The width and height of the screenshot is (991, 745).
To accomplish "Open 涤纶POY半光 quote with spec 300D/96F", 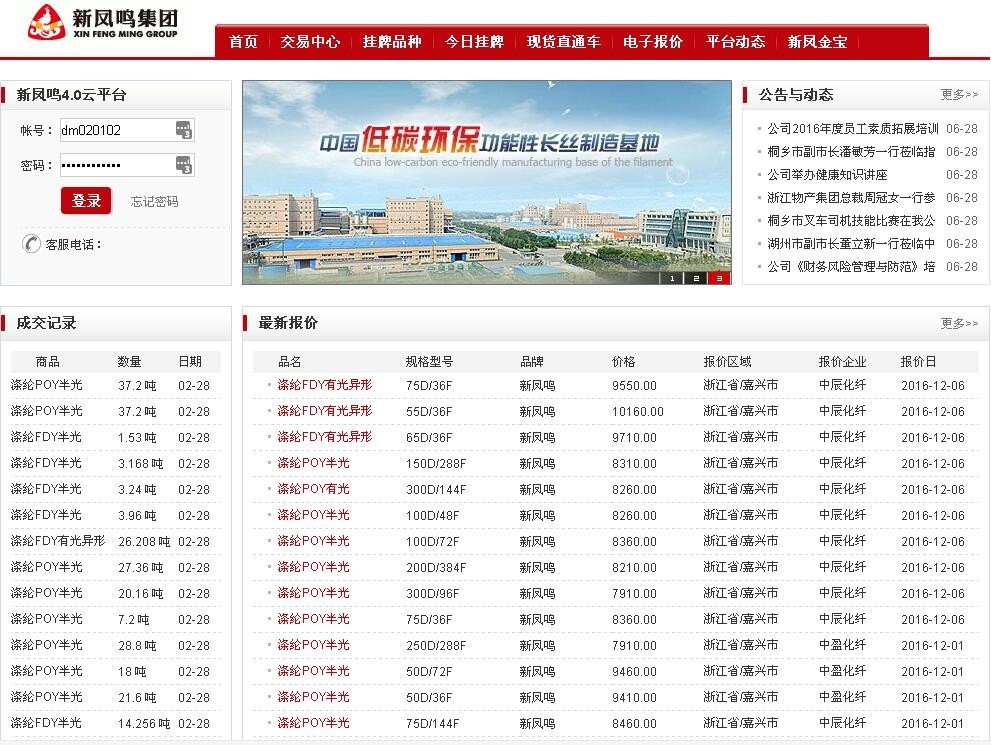I will pyautogui.click(x=313, y=593).
